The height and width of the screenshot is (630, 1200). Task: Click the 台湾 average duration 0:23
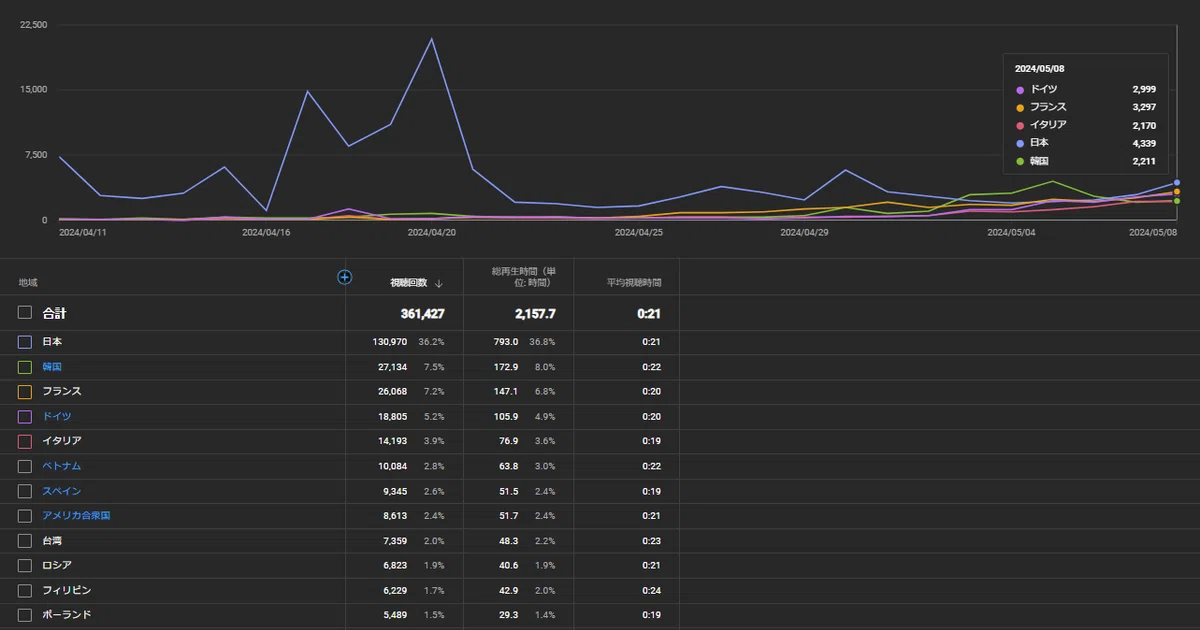tap(651, 541)
